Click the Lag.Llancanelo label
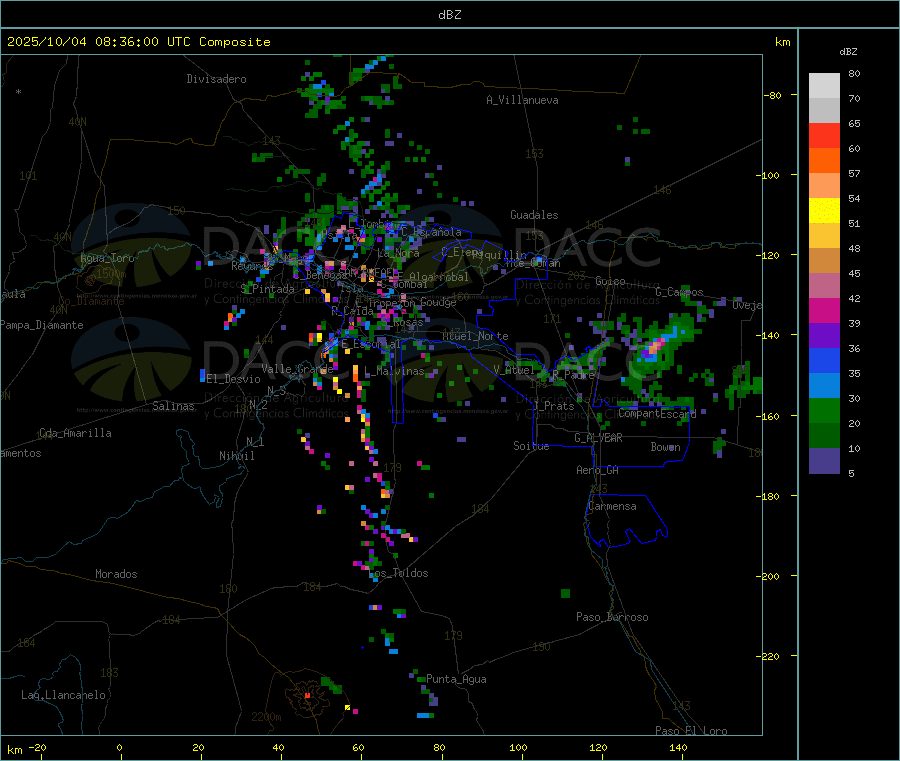 click(64, 695)
